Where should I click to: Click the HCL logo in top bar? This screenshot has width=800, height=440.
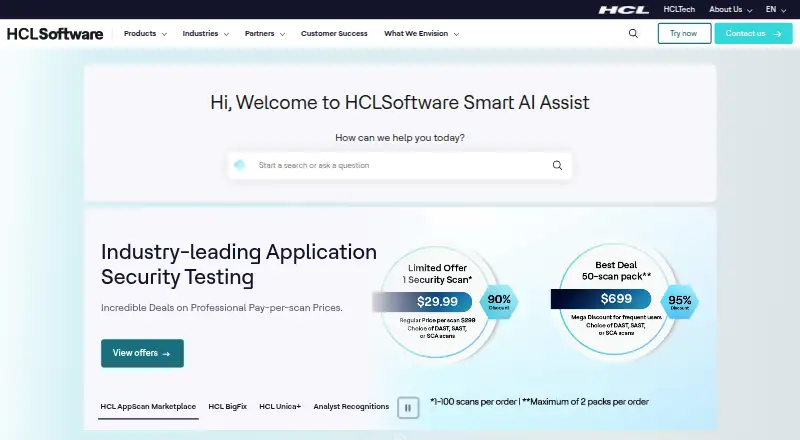click(623, 10)
